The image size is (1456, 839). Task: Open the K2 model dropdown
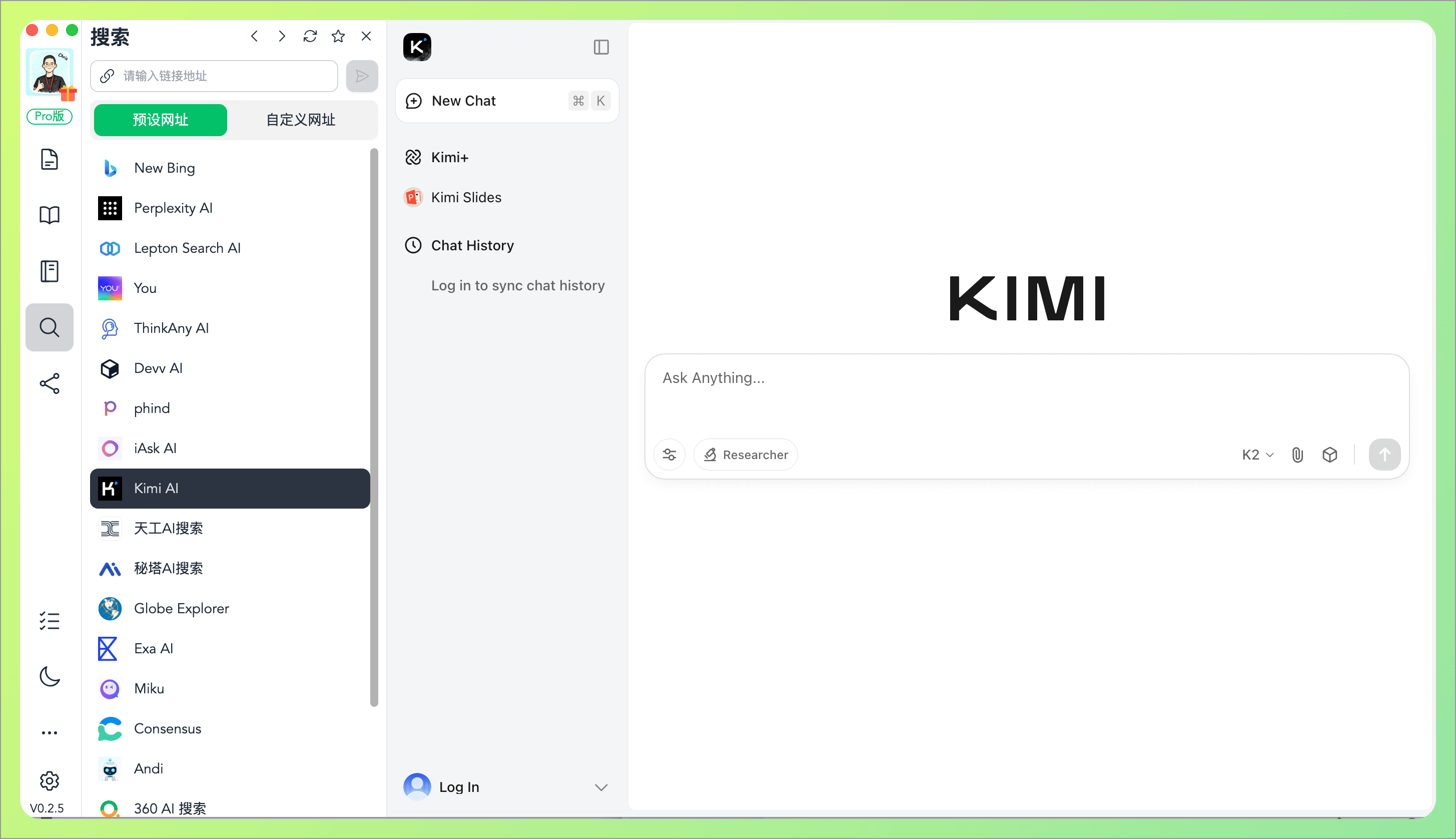(1257, 455)
